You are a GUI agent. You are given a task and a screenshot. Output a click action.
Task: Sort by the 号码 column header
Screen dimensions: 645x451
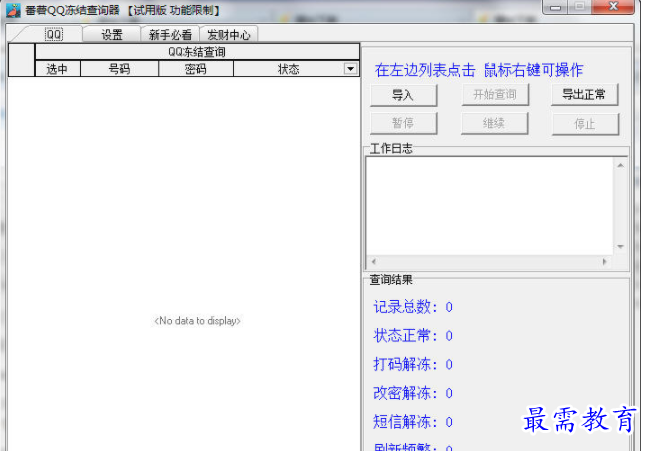(119, 69)
